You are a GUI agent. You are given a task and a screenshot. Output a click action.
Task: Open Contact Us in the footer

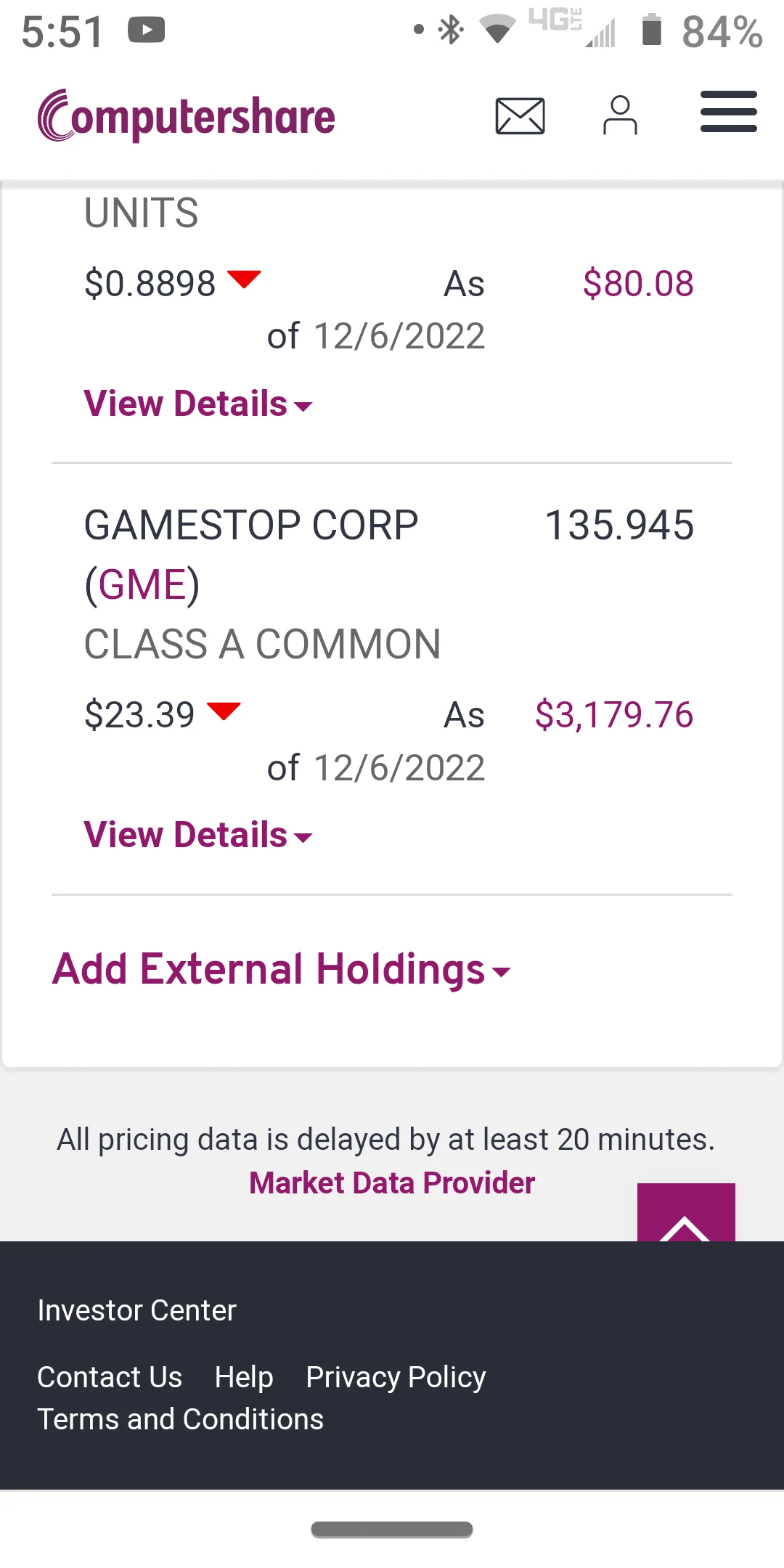click(x=110, y=1377)
